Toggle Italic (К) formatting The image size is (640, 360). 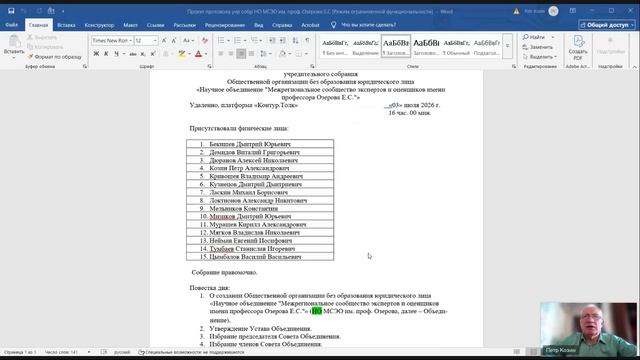(106, 54)
